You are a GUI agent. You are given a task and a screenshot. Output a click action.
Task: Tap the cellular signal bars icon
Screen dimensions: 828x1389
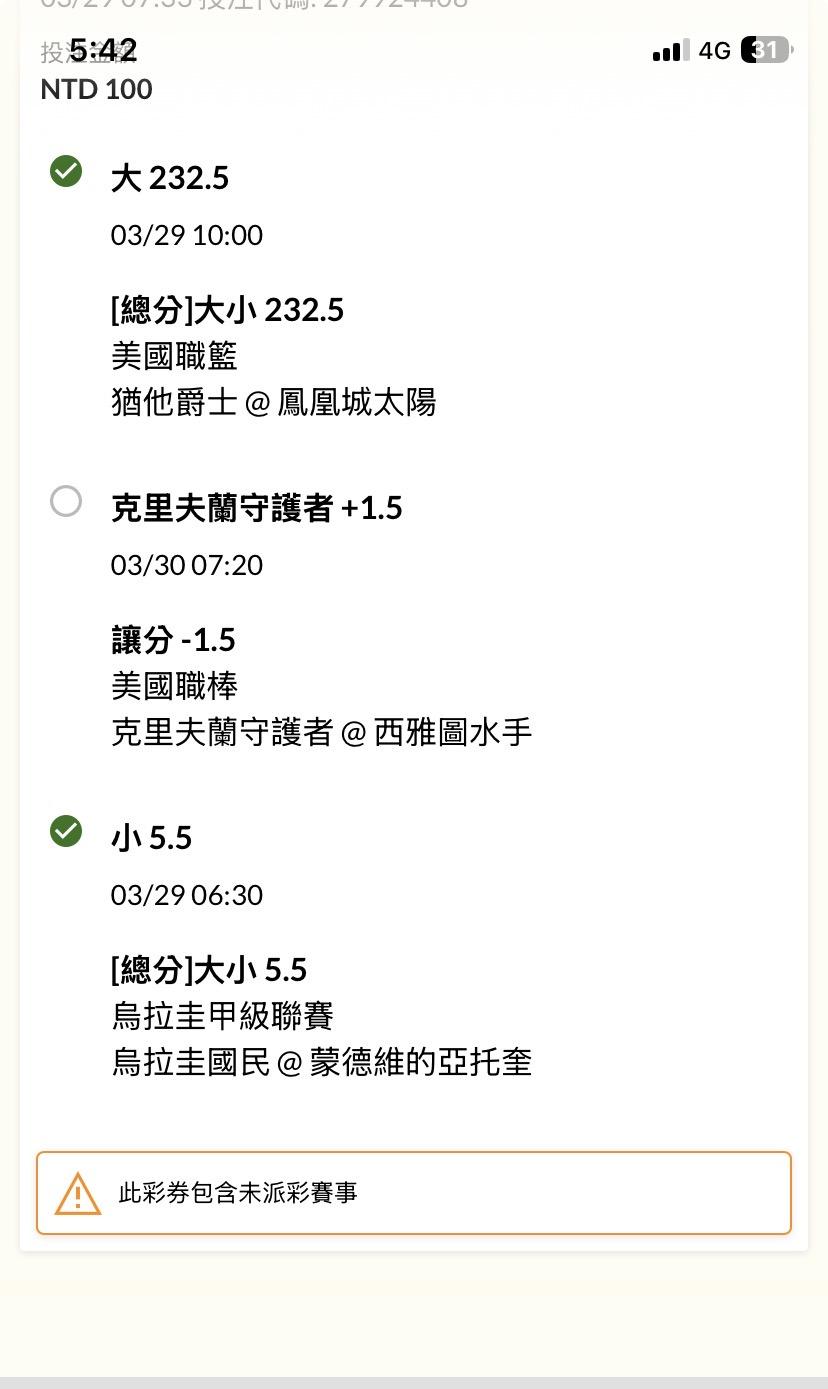670,51
